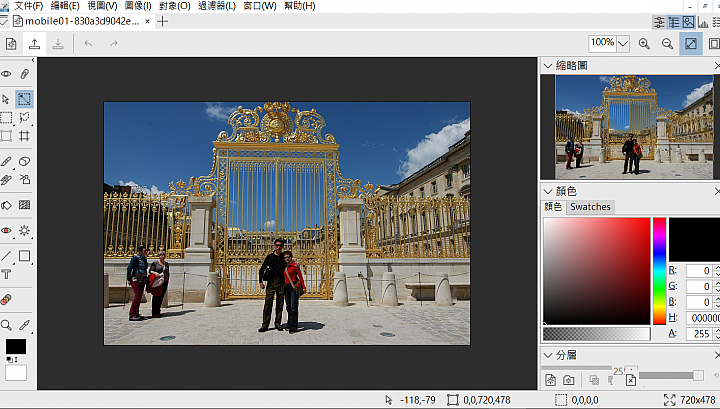Viewport: 720px width, 409px height.
Task: Select the rectangular selection tool
Action: tap(6, 118)
